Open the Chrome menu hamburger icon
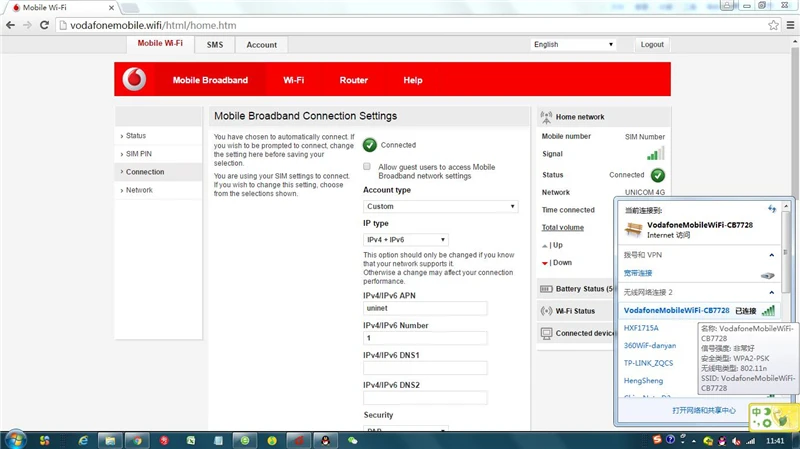This screenshot has height=449, width=800. [790, 25]
